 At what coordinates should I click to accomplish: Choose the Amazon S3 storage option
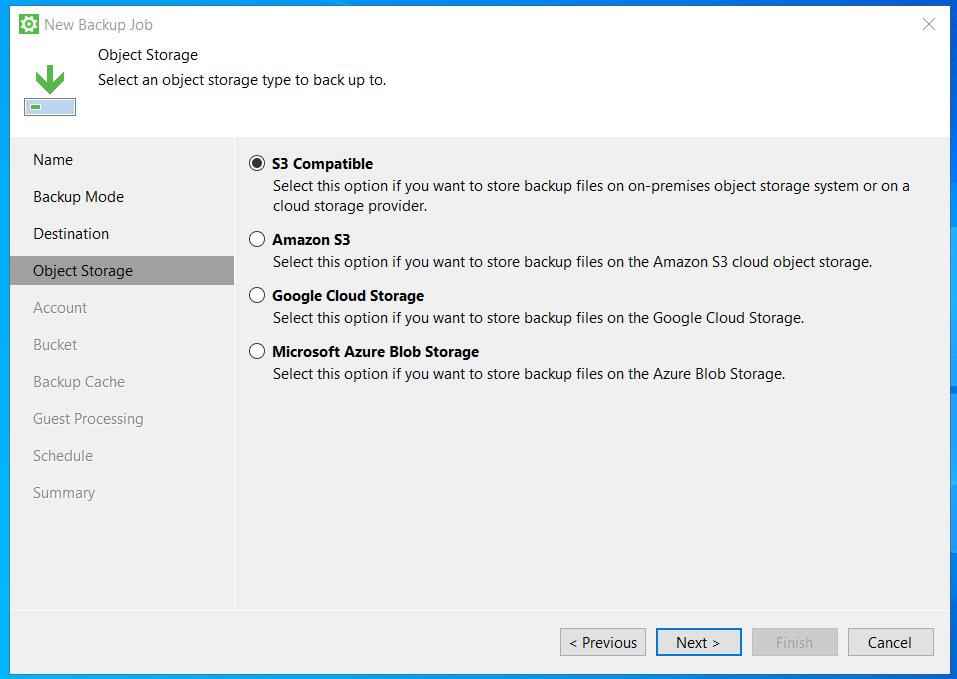pyautogui.click(x=257, y=240)
